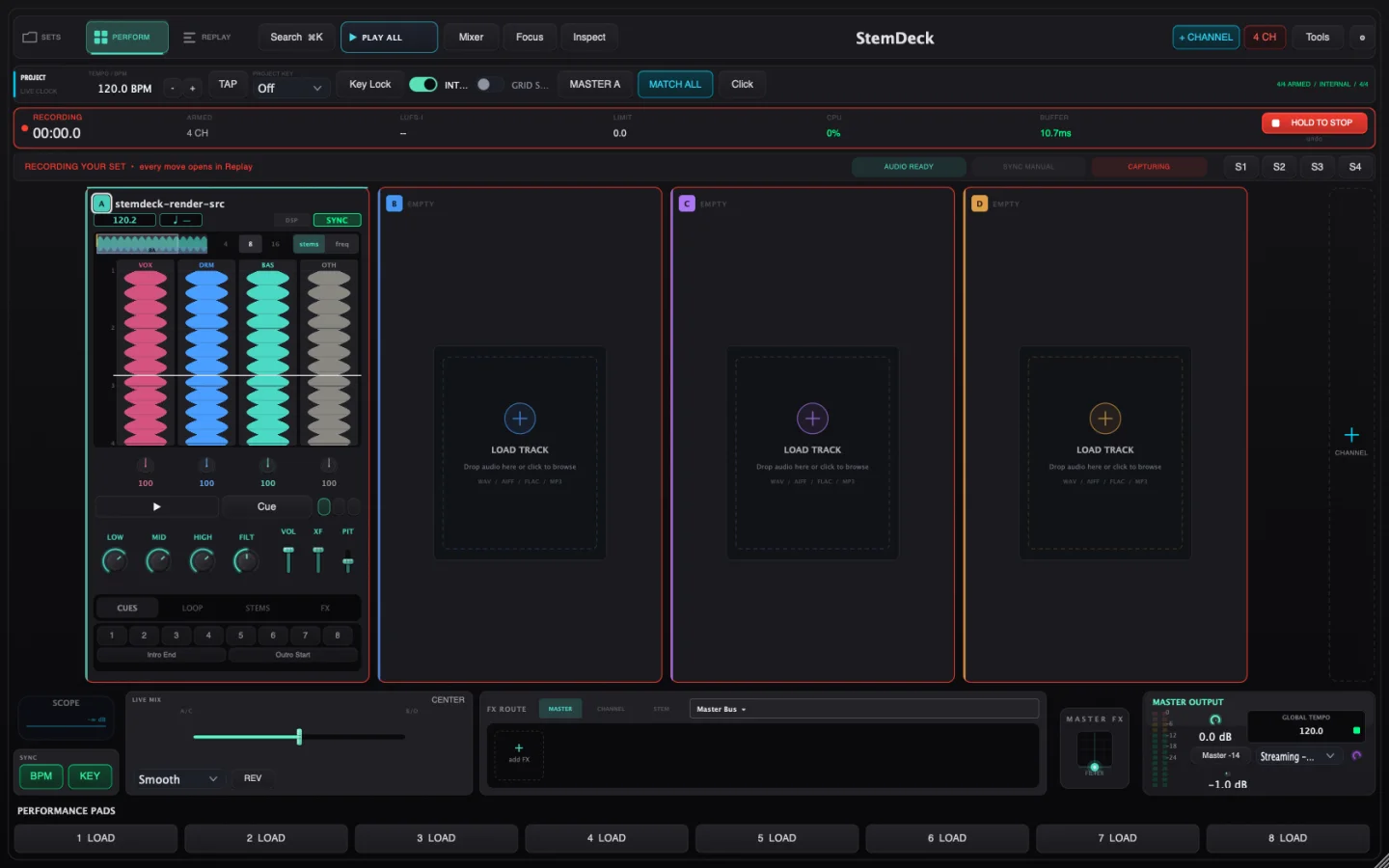Click the LOW EQ knob on deck A
Viewport: 1389px width, 868px height.
[115, 559]
